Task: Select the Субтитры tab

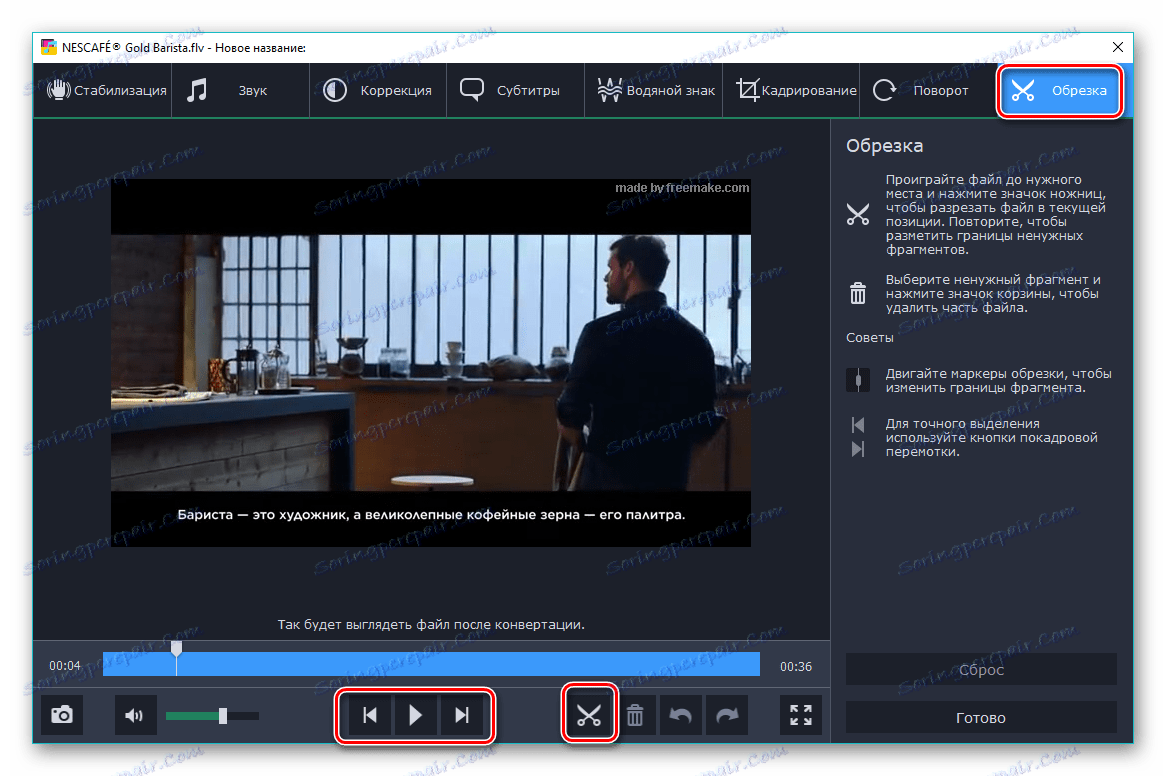Action: coord(515,91)
